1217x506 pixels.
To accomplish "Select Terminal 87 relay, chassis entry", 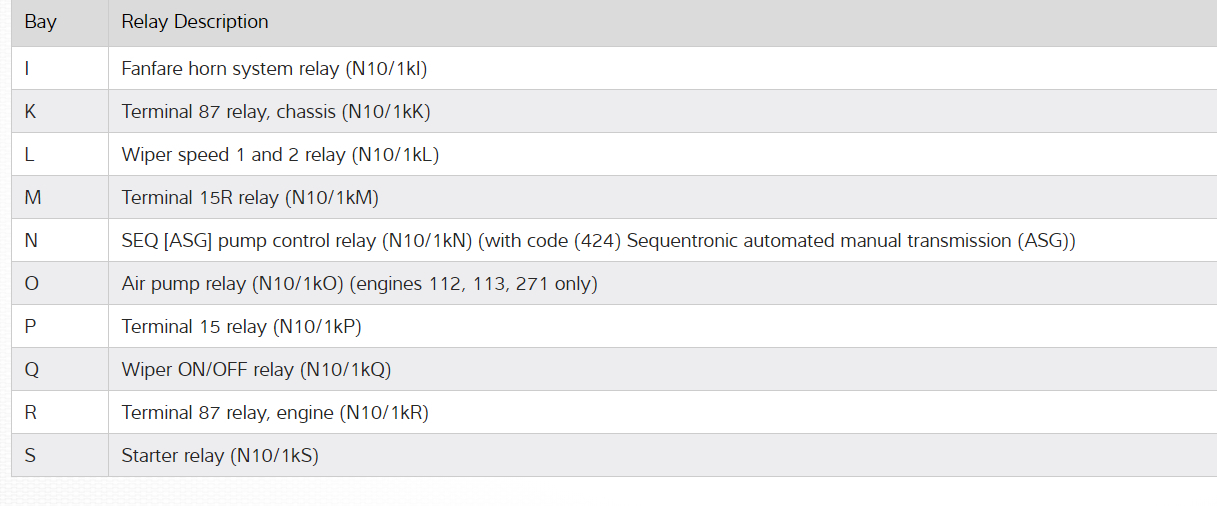I will (275, 112).
